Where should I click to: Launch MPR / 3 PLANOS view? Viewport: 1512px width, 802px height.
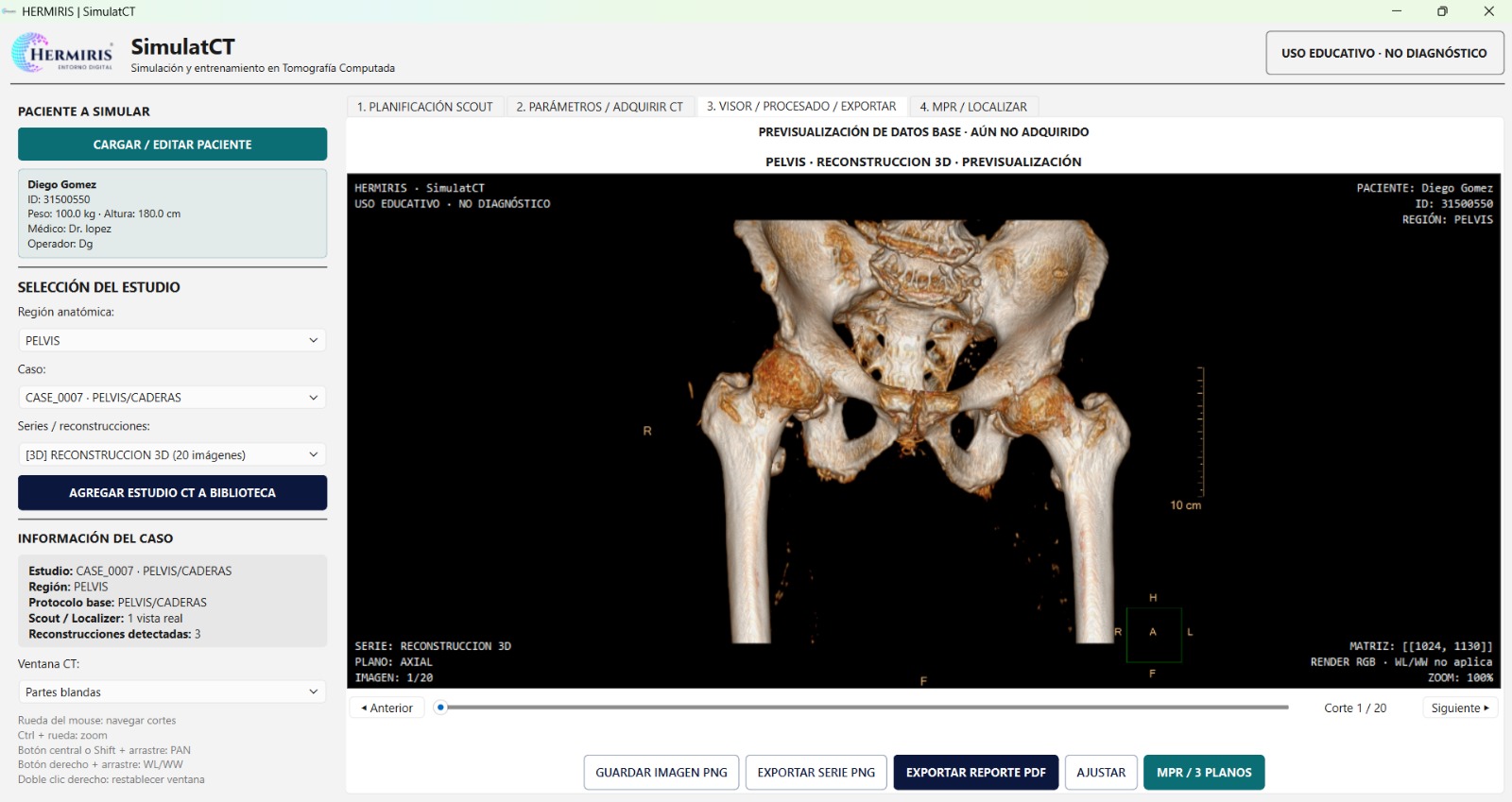pyautogui.click(x=1204, y=773)
